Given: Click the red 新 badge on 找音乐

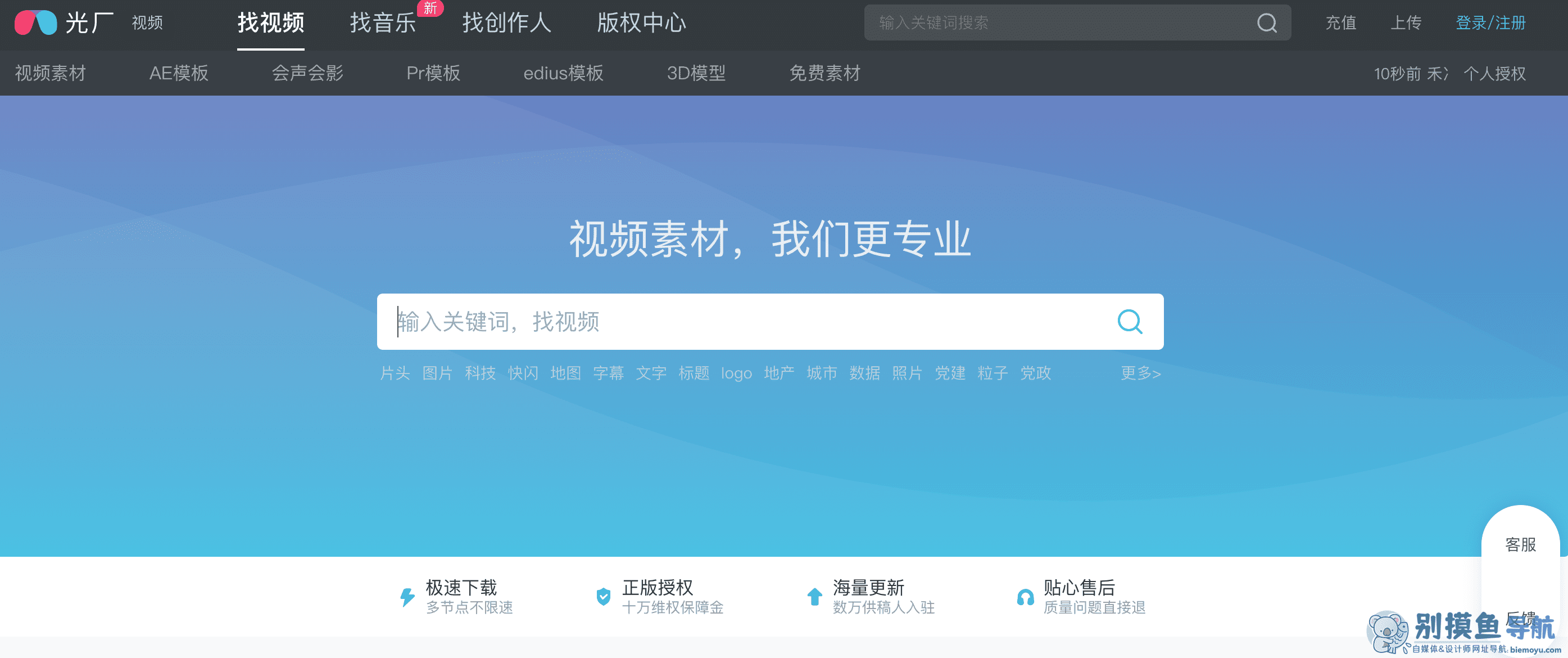Looking at the screenshot, I should (430, 8).
